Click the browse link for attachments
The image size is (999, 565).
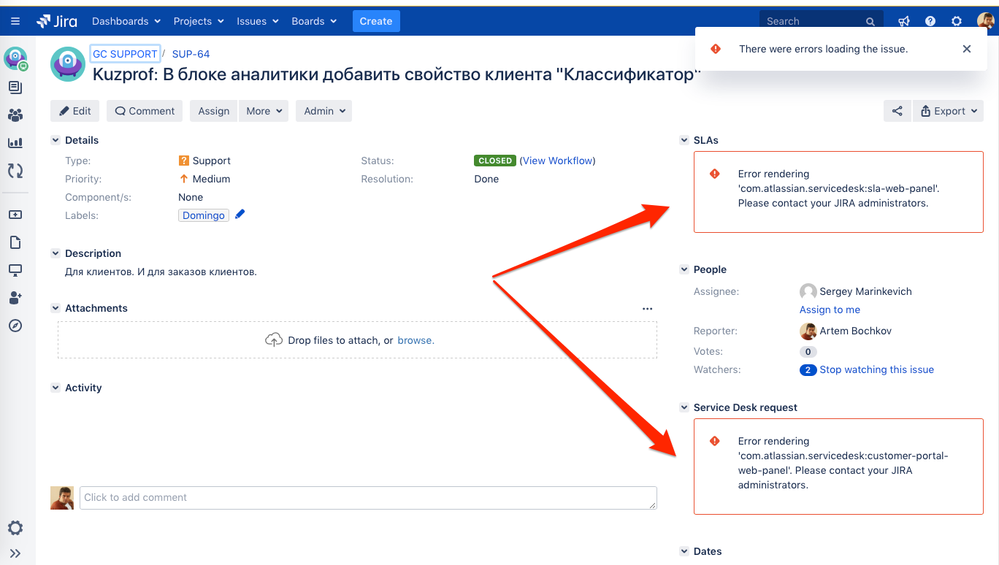(415, 340)
